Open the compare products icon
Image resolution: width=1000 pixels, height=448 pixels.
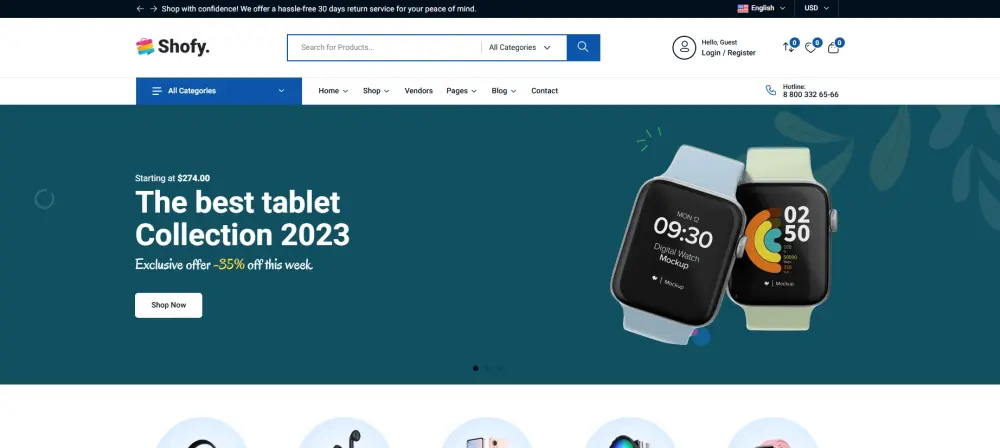(789, 47)
